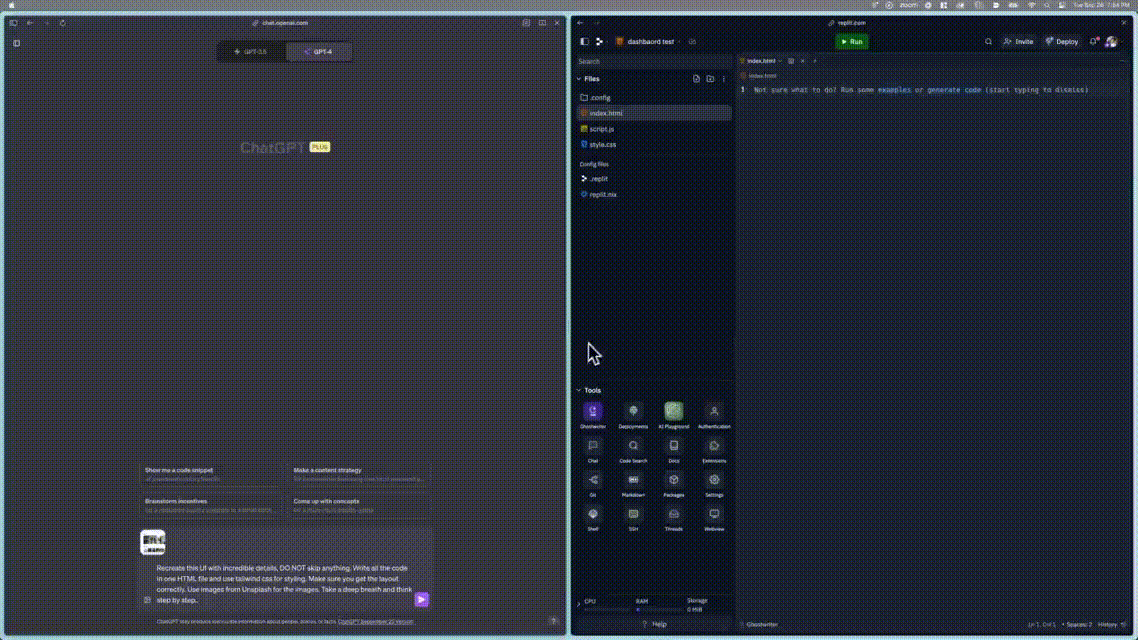Switch to the index.html editor tab
The image size is (1138, 640).
tap(758, 60)
